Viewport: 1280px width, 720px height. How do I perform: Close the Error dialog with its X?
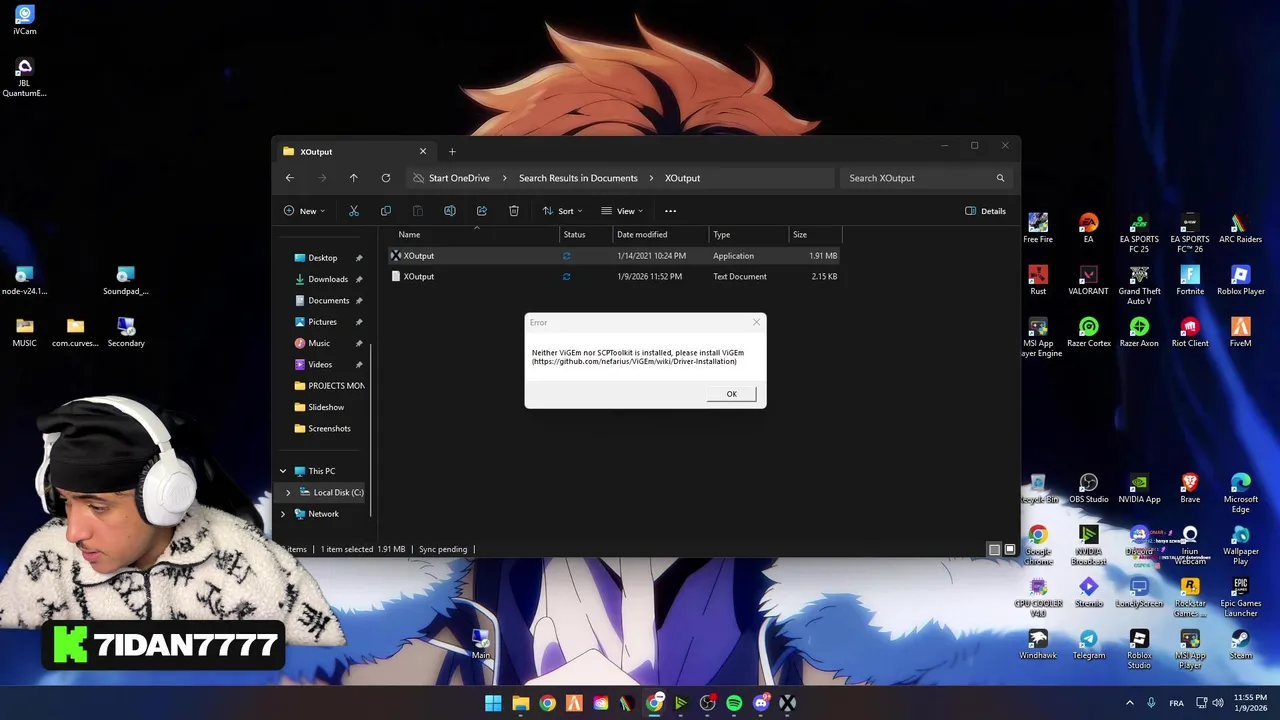click(756, 322)
